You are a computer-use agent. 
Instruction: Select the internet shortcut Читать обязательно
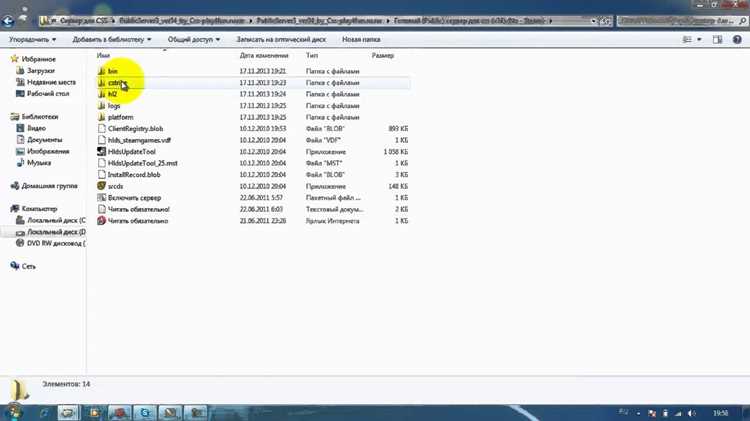138,221
